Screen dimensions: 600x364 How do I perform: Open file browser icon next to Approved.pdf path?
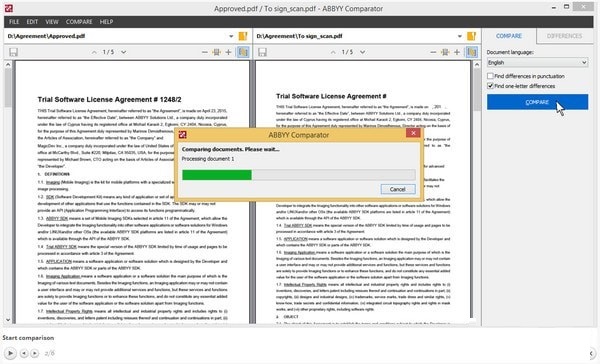pyautogui.click(x=243, y=36)
